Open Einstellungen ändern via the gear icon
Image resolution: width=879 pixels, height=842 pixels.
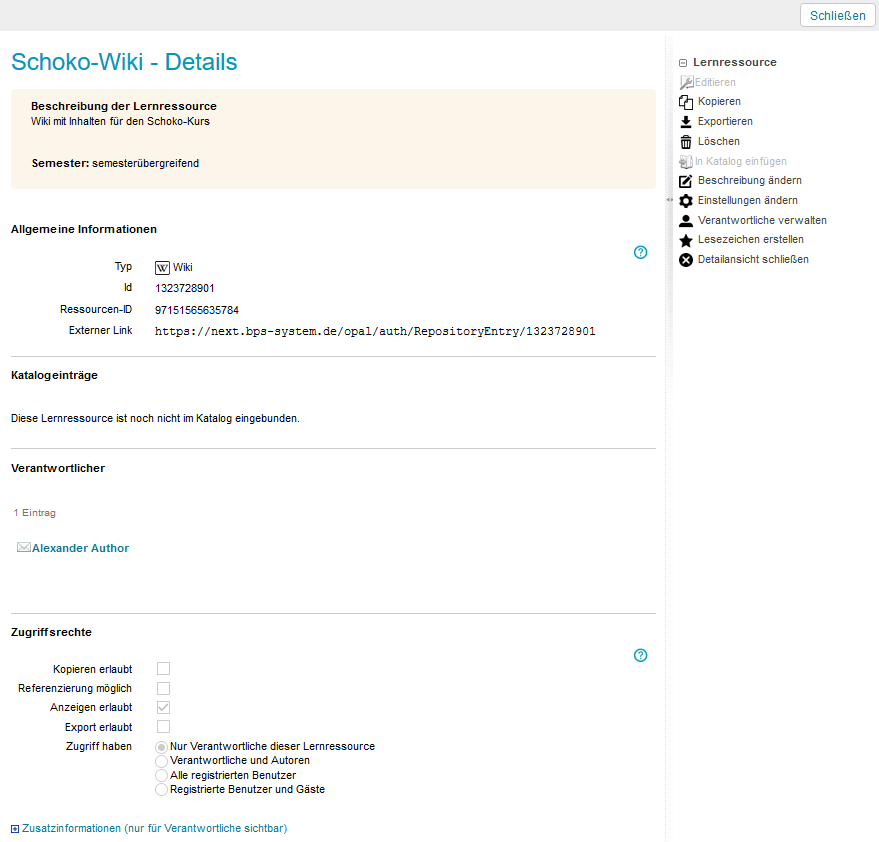pos(686,200)
